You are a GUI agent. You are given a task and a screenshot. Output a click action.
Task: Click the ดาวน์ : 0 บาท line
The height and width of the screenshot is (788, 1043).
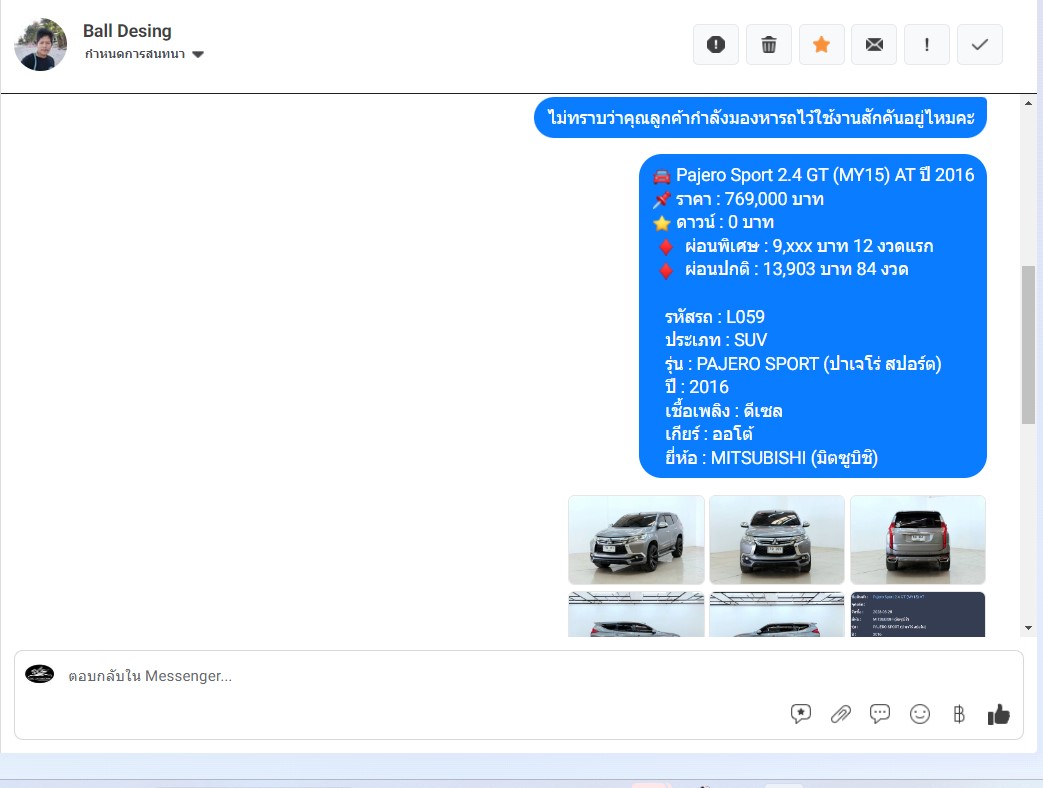[713, 222]
